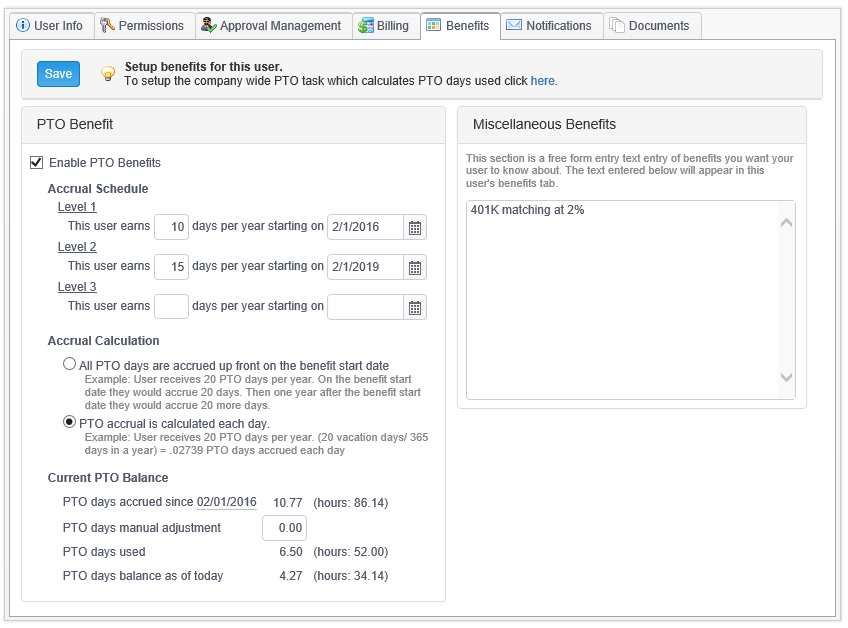
Task: Click the 'Accrual Calculation' heading
Action: point(103,341)
